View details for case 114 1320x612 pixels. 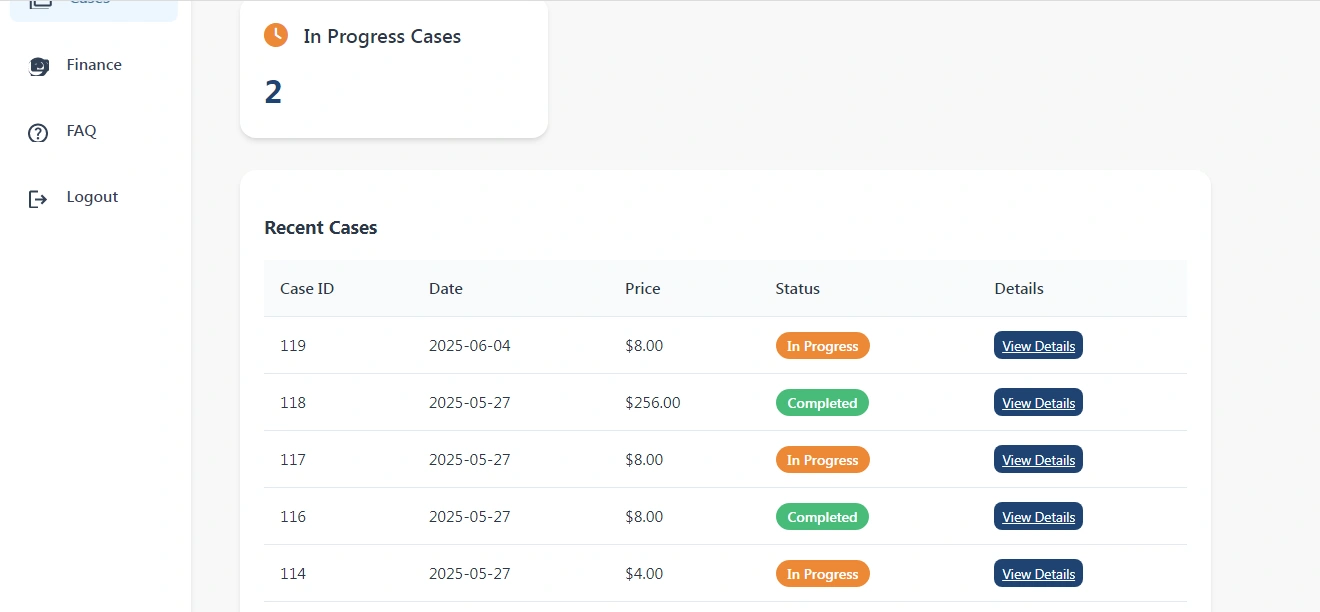(1038, 574)
